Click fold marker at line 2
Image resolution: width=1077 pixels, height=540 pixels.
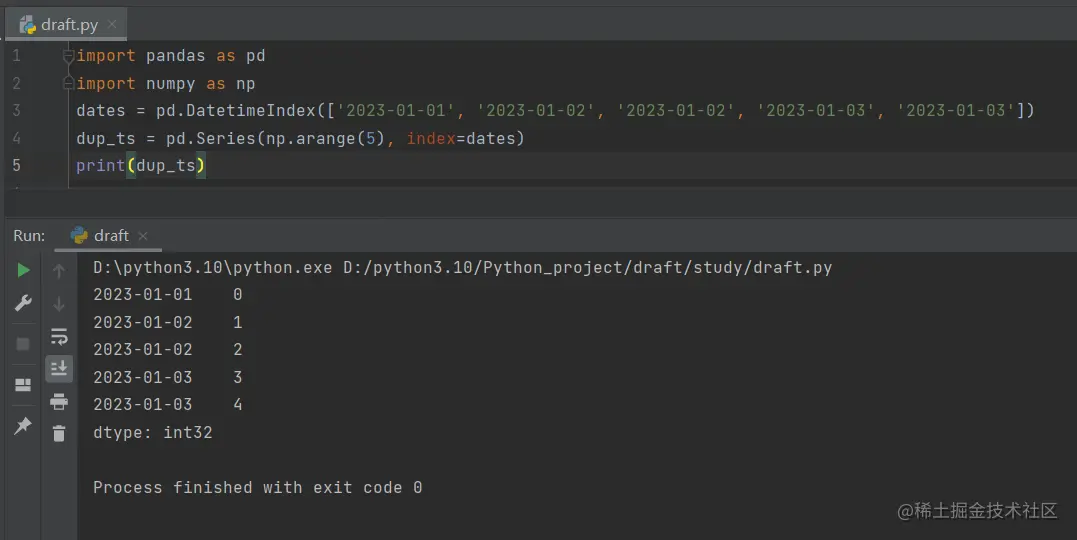tap(68, 83)
